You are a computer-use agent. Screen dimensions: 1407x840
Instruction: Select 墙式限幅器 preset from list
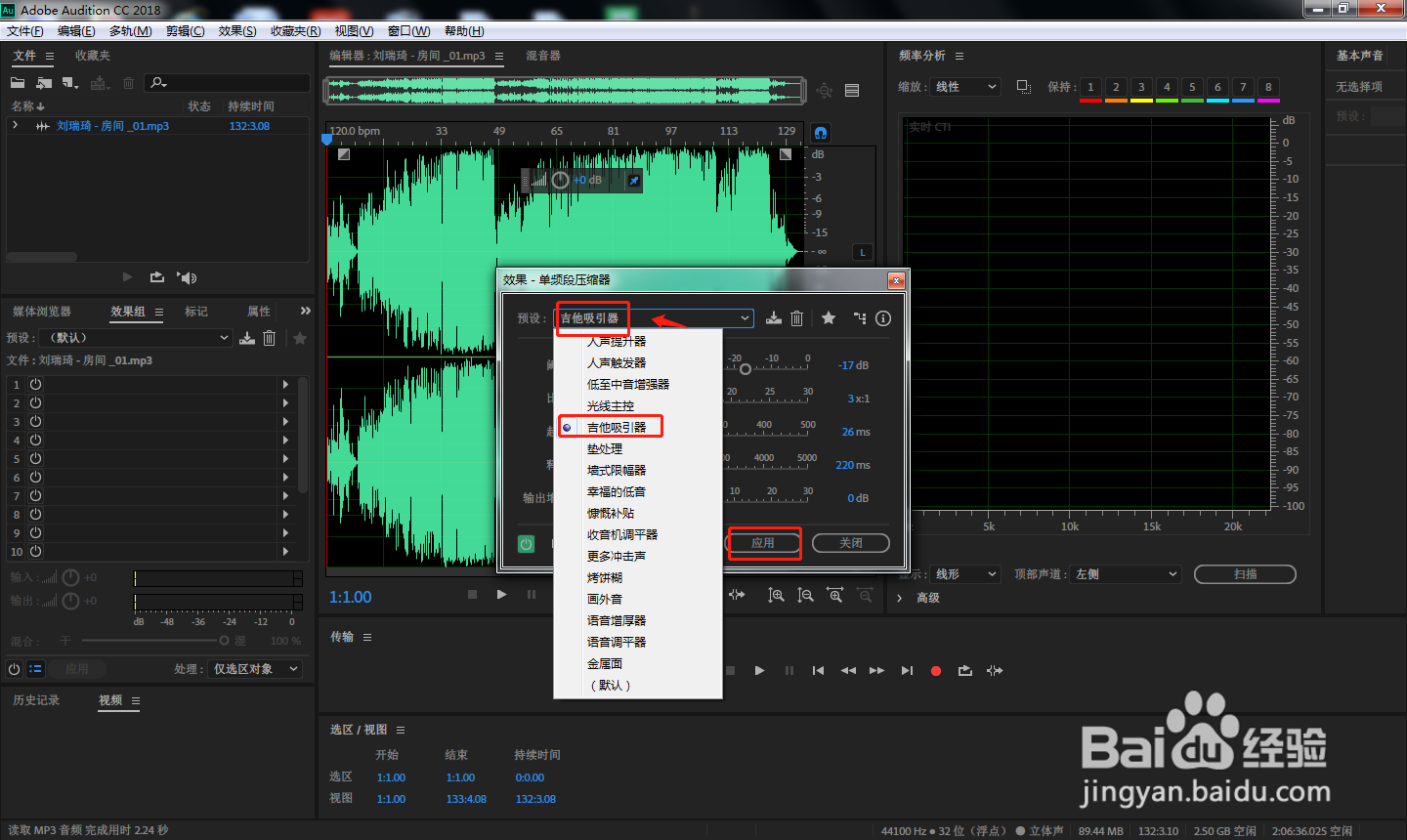point(638,471)
